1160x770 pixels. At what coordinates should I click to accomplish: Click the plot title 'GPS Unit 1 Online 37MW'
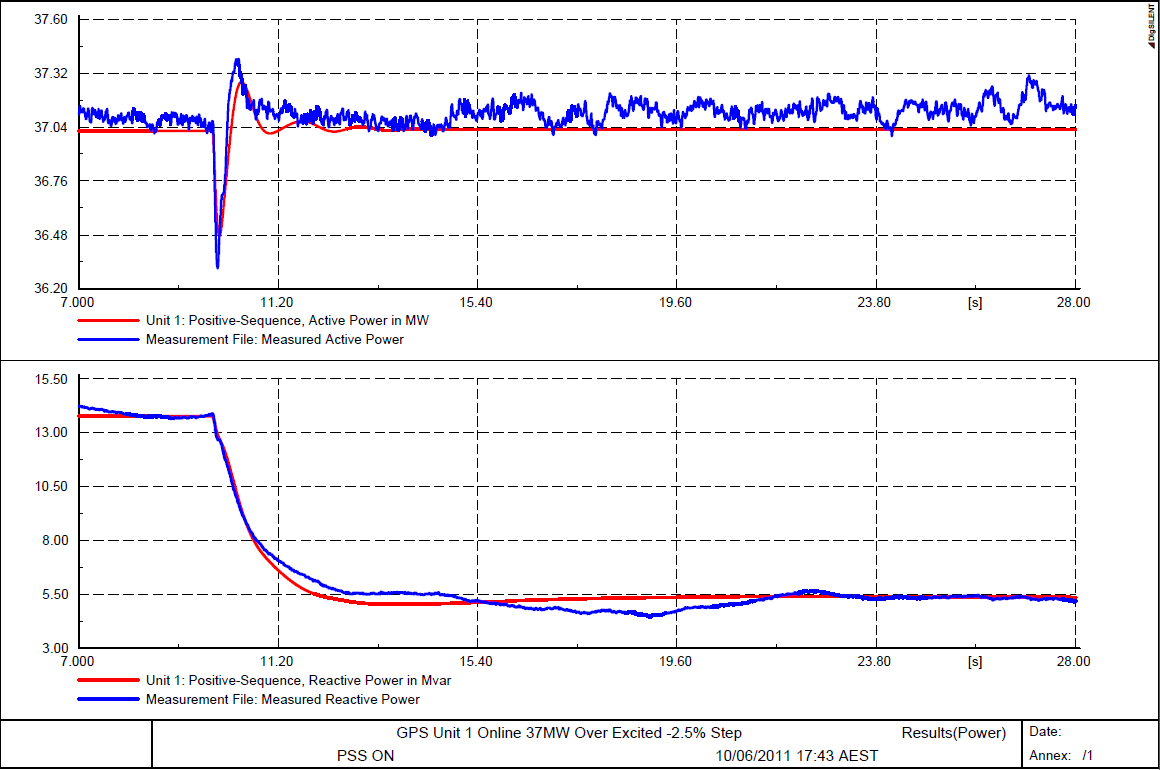click(x=569, y=733)
